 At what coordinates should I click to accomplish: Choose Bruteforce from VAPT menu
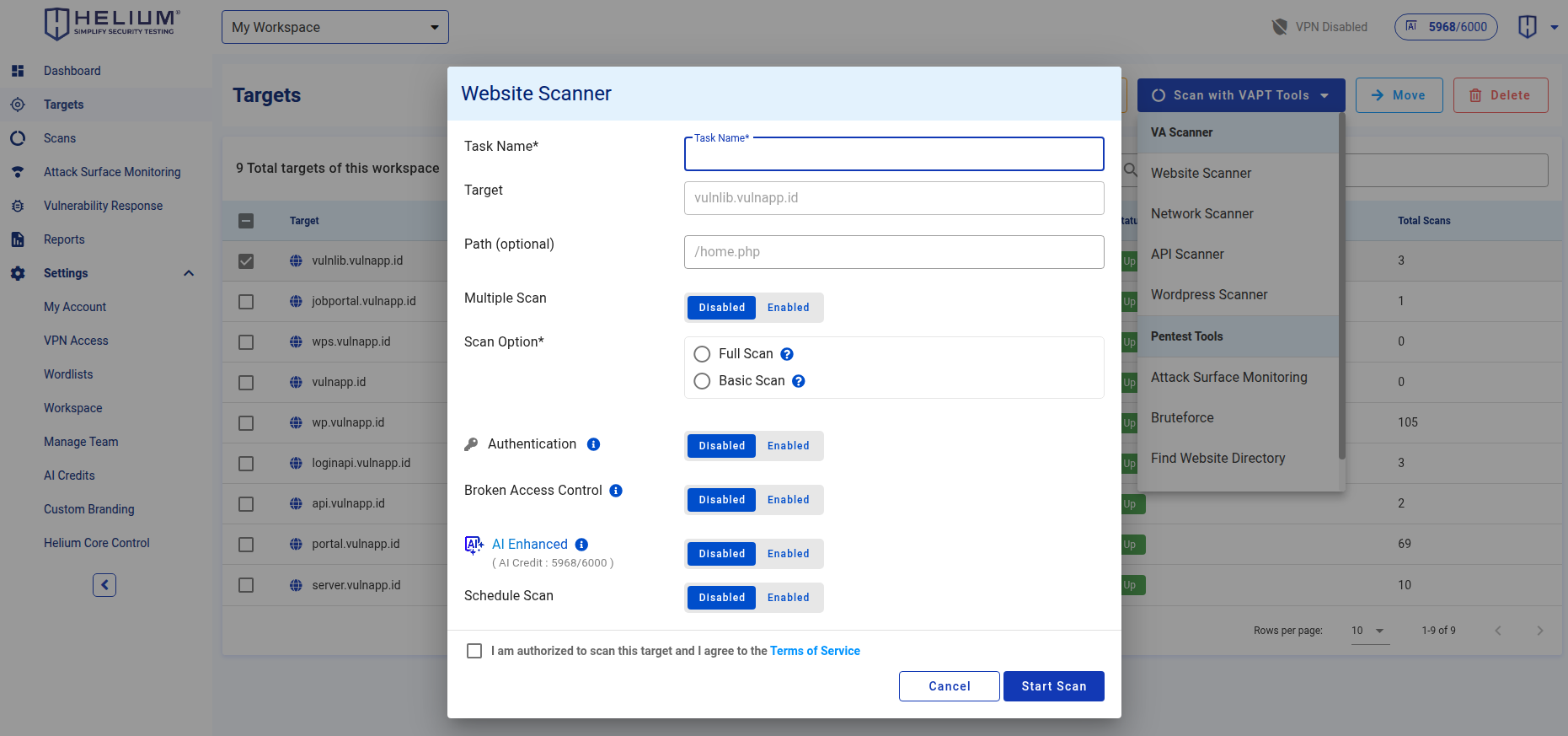click(x=1239, y=417)
